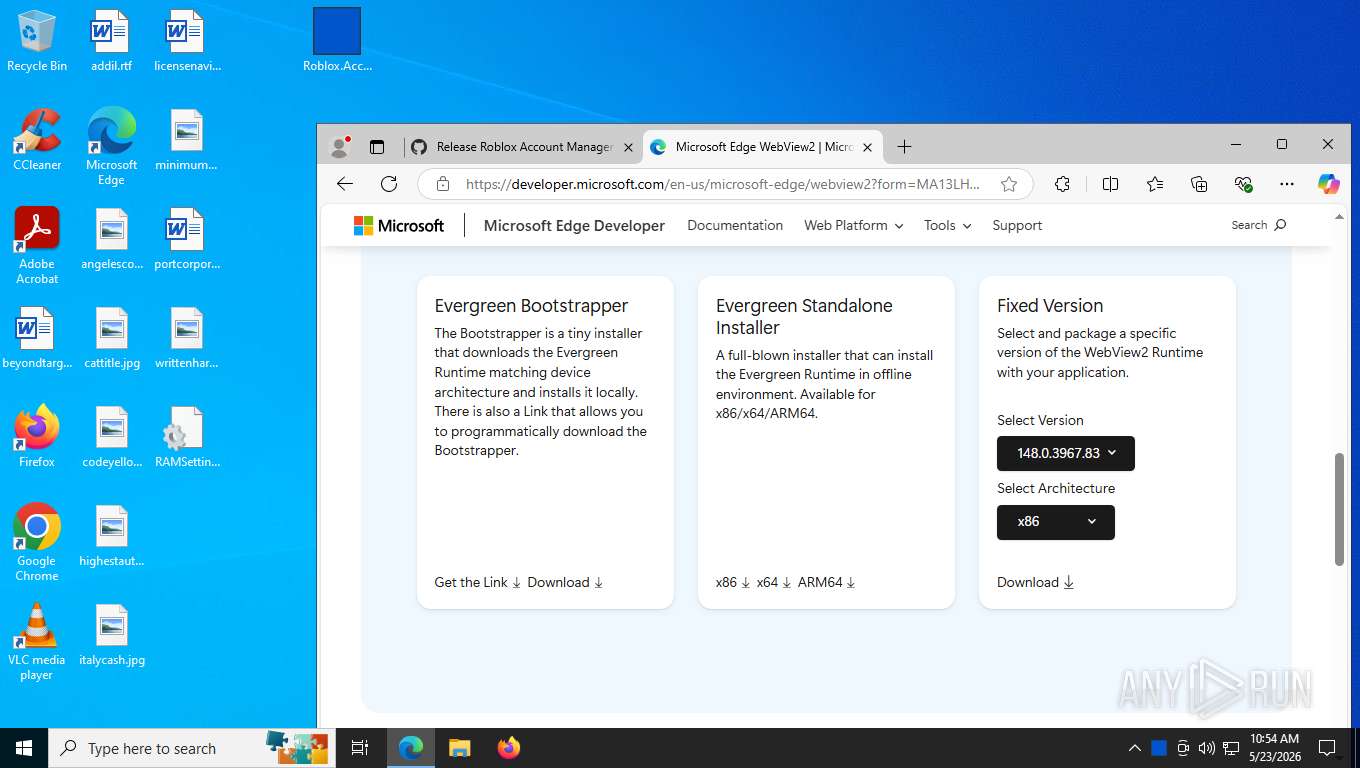Select CCleaner desktop shortcut
This screenshot has width=1360, height=768.
tap(37, 140)
